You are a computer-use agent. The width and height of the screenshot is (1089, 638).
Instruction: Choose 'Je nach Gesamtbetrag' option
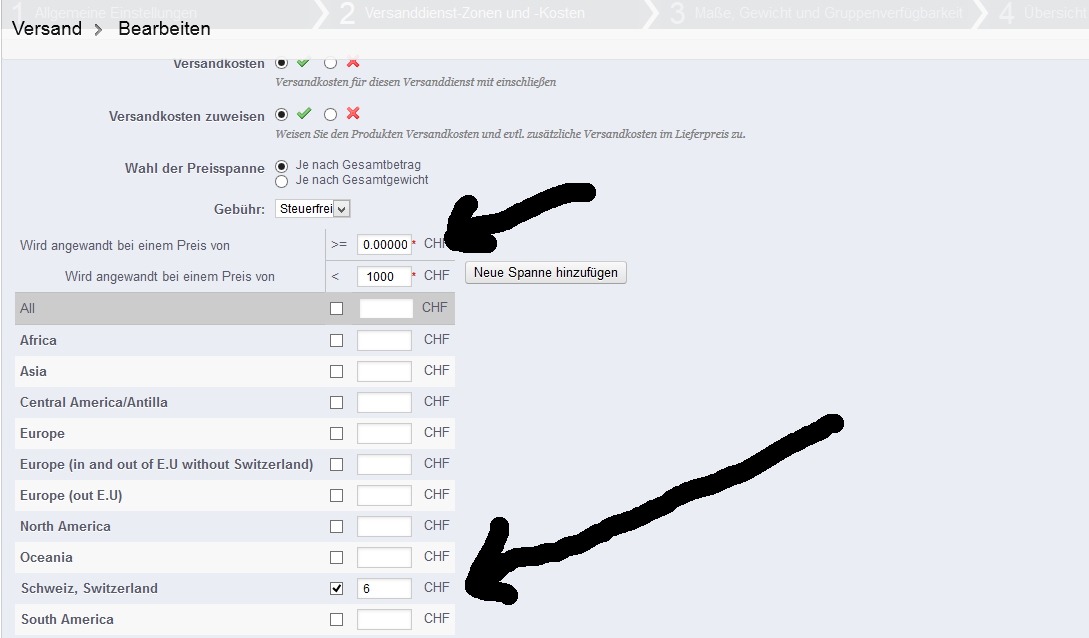[x=281, y=166]
